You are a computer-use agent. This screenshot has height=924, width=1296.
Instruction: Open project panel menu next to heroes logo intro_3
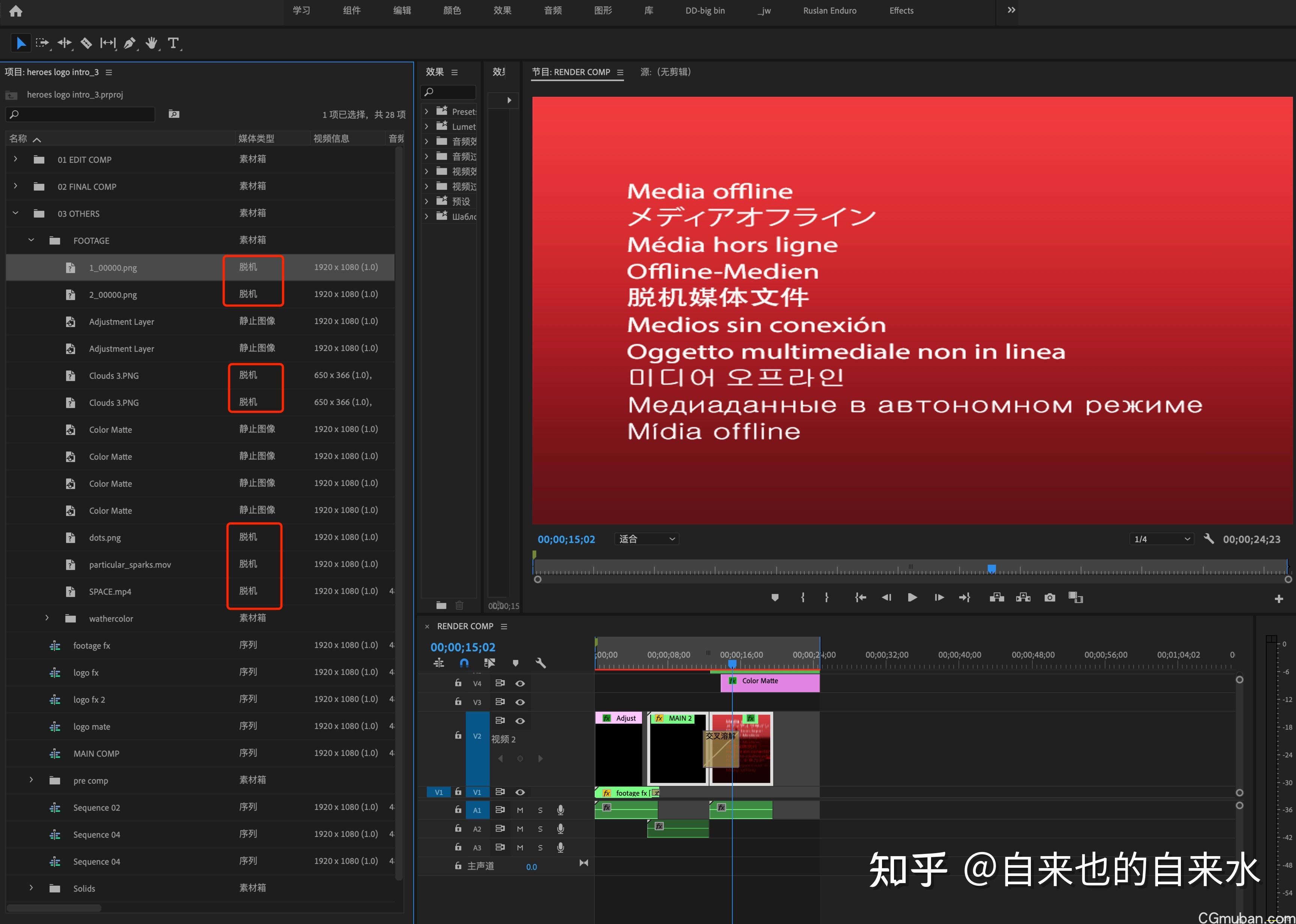click(x=109, y=72)
